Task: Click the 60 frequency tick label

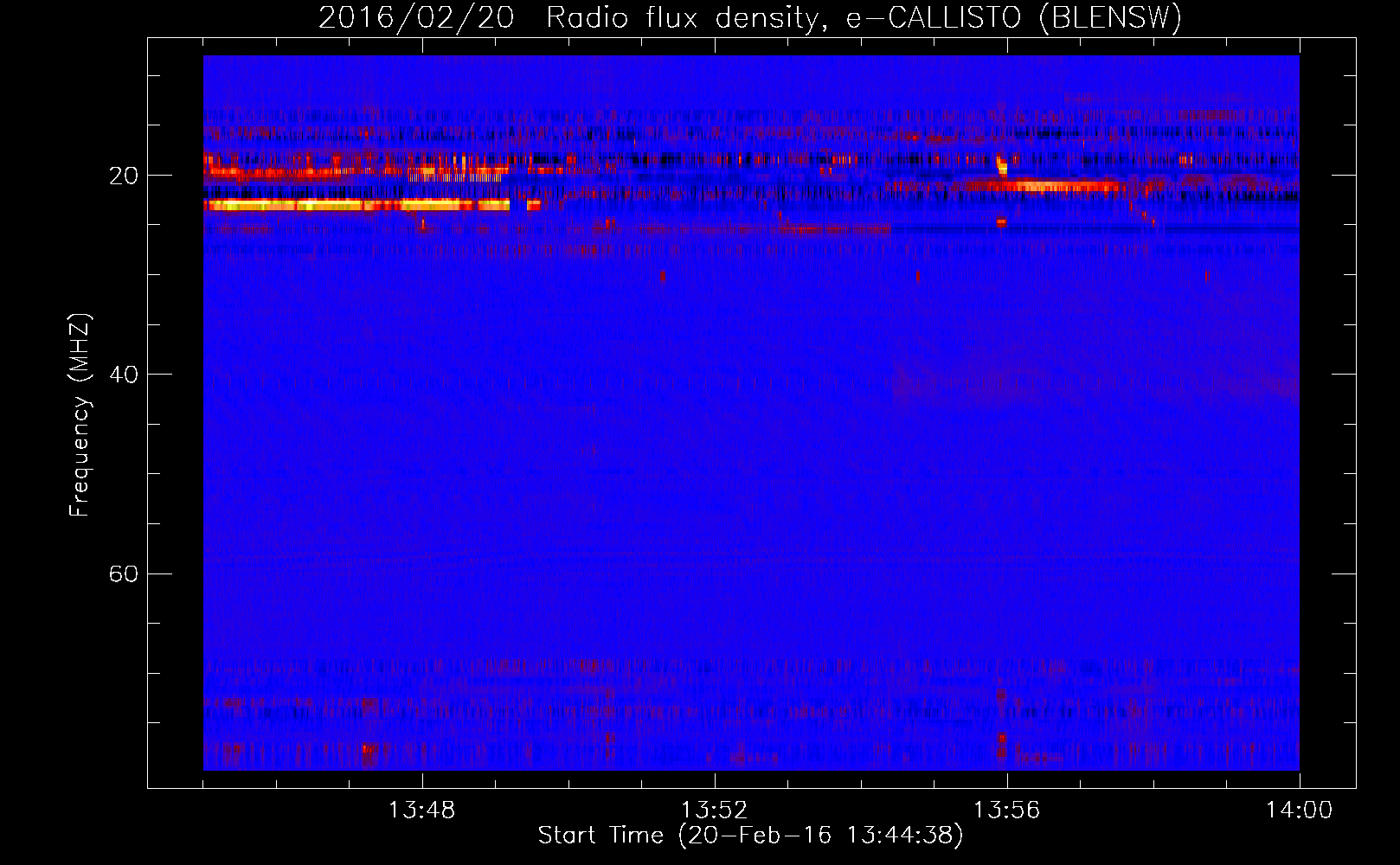Action: click(x=123, y=573)
